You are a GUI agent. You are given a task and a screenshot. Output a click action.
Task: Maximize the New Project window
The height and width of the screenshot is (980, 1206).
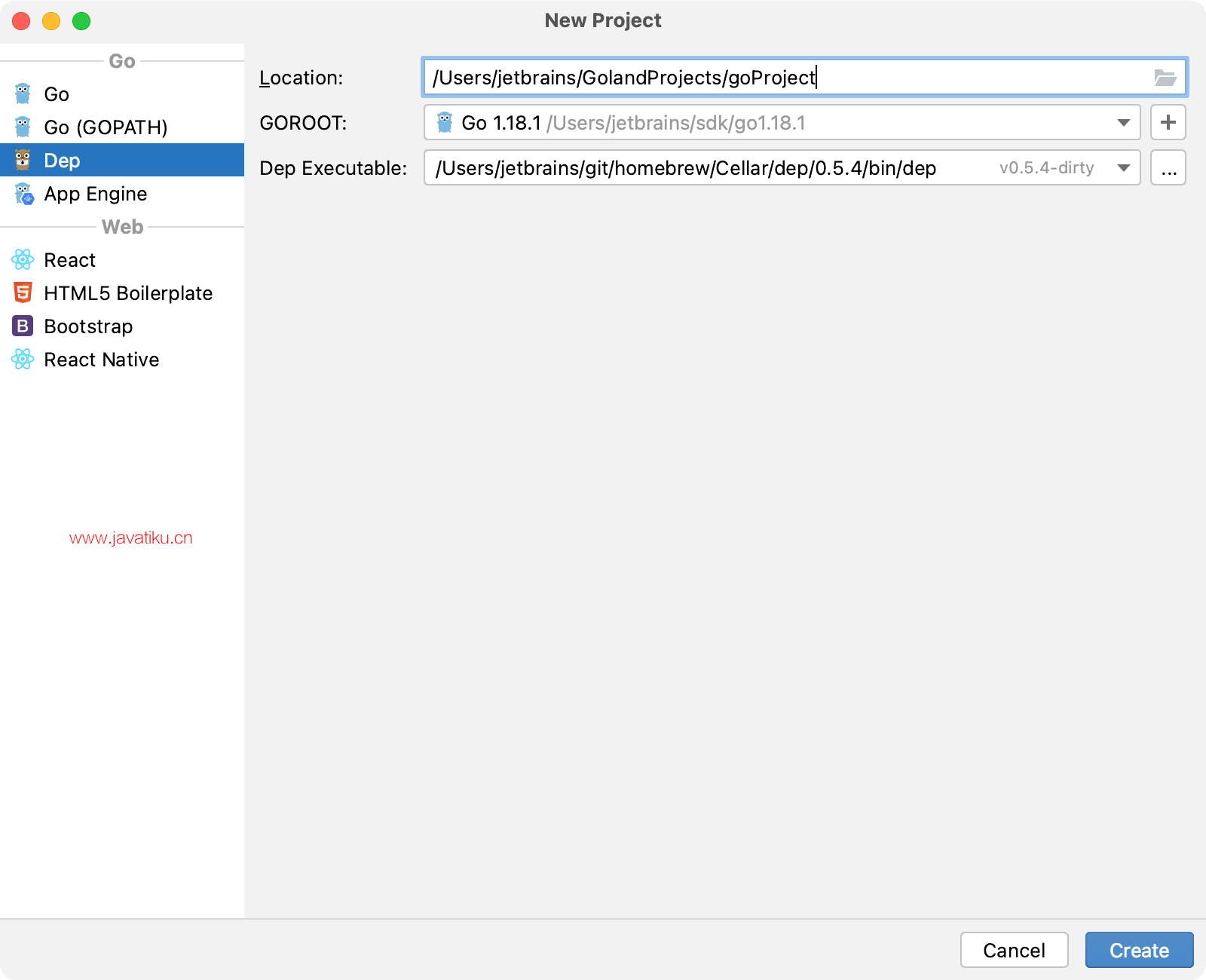tap(81, 21)
